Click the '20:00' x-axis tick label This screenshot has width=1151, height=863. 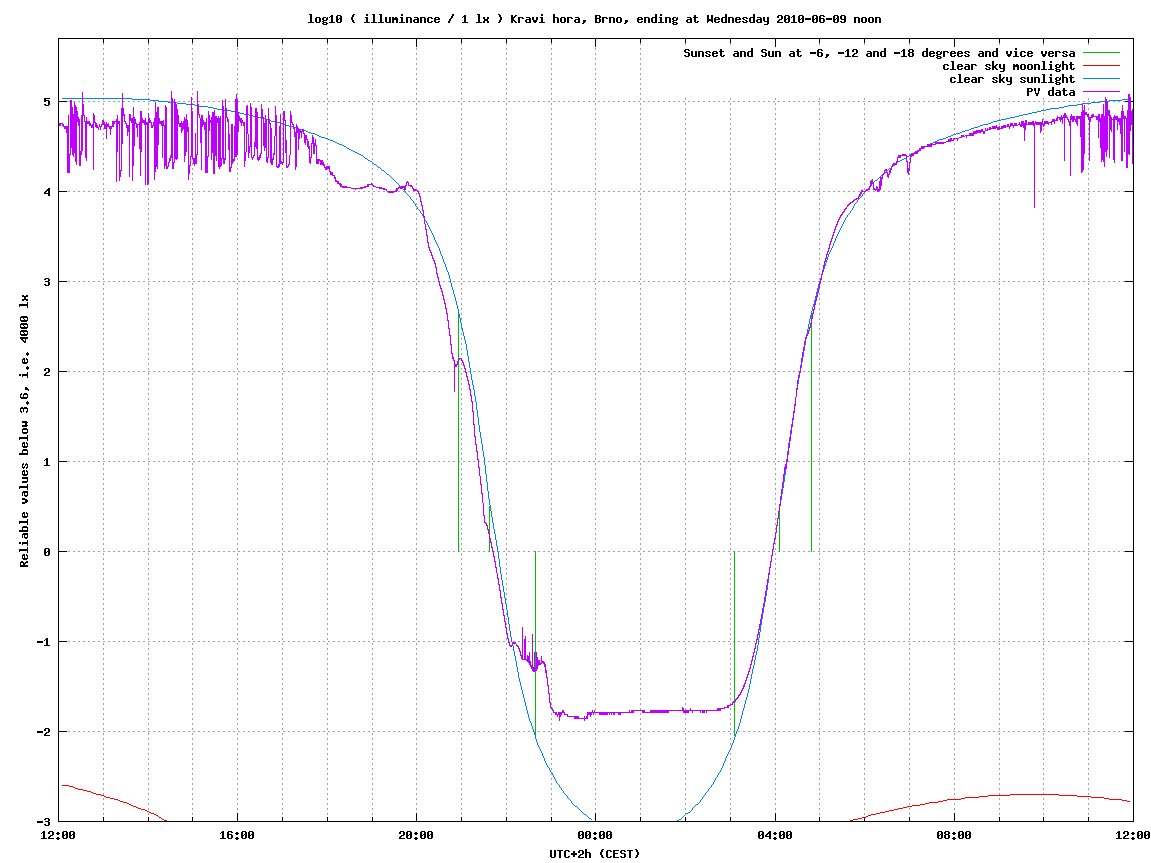pyautogui.click(x=416, y=835)
